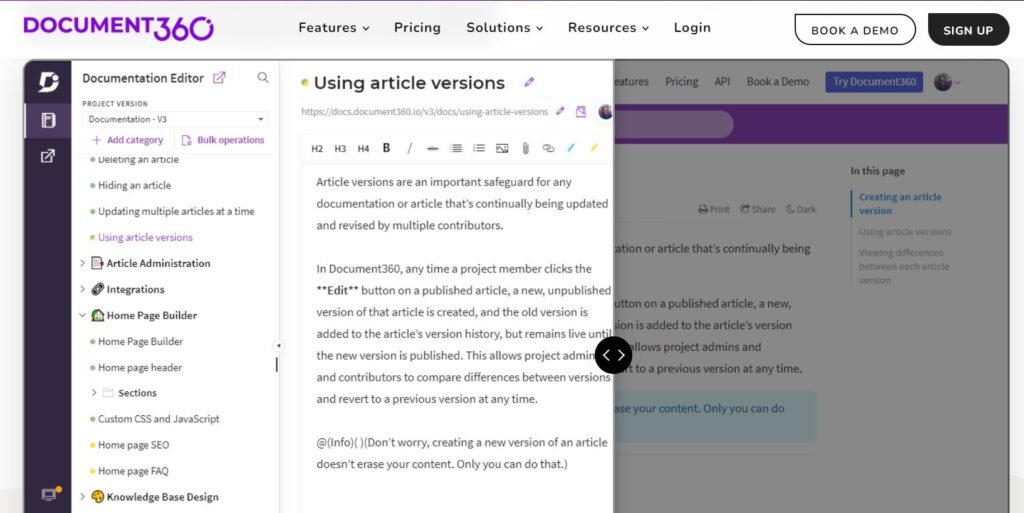Click Bulk operations
The height and width of the screenshot is (513, 1024).
[x=223, y=140]
